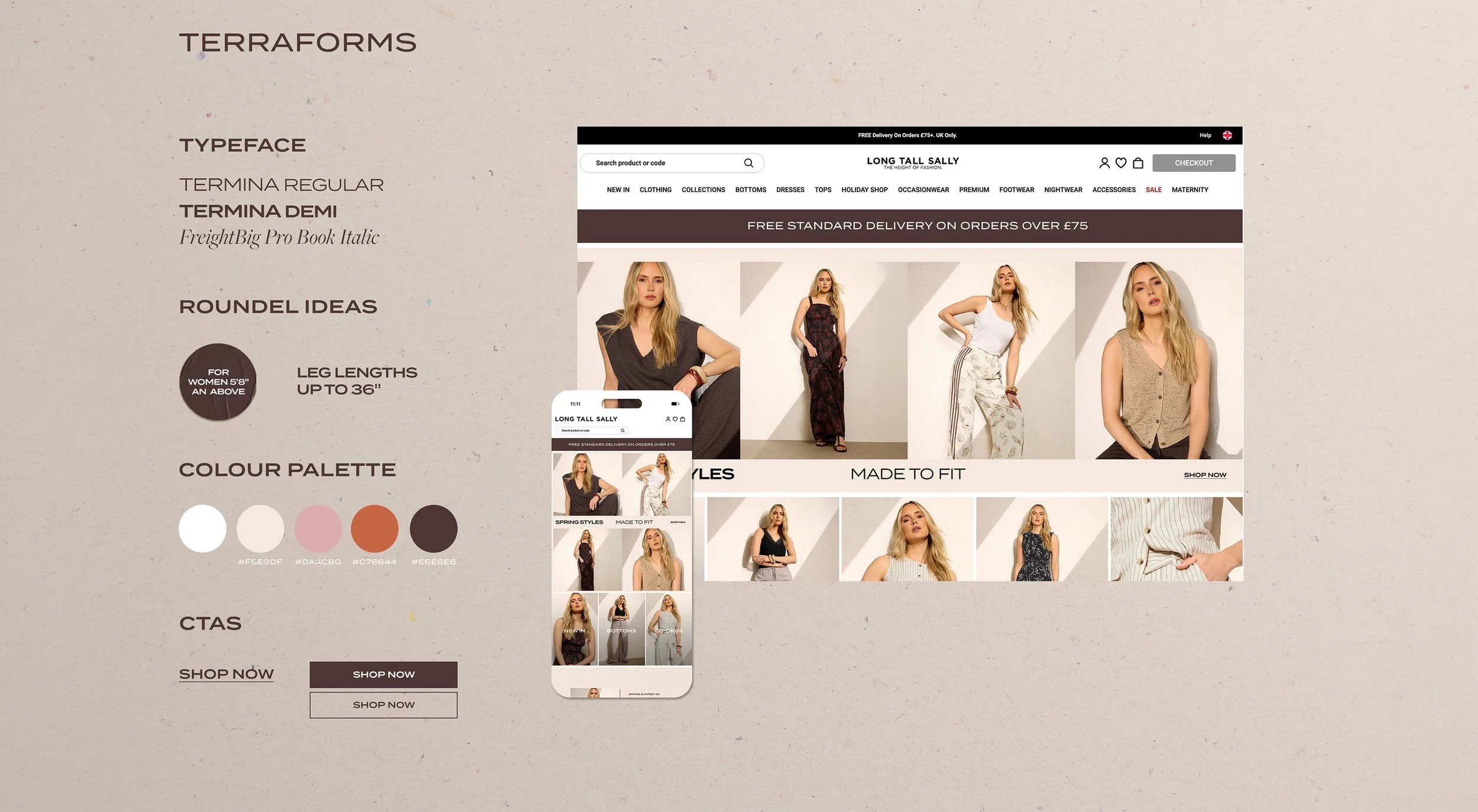The height and width of the screenshot is (812, 1478).
Task: Open the DRESSES menu item
Action: [x=790, y=190]
